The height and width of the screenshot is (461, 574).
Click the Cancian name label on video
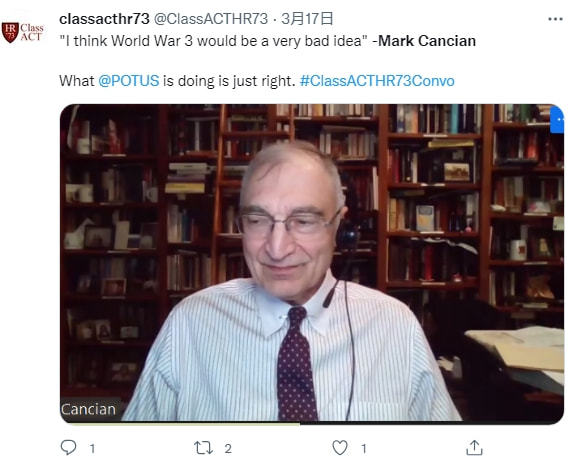[88, 409]
